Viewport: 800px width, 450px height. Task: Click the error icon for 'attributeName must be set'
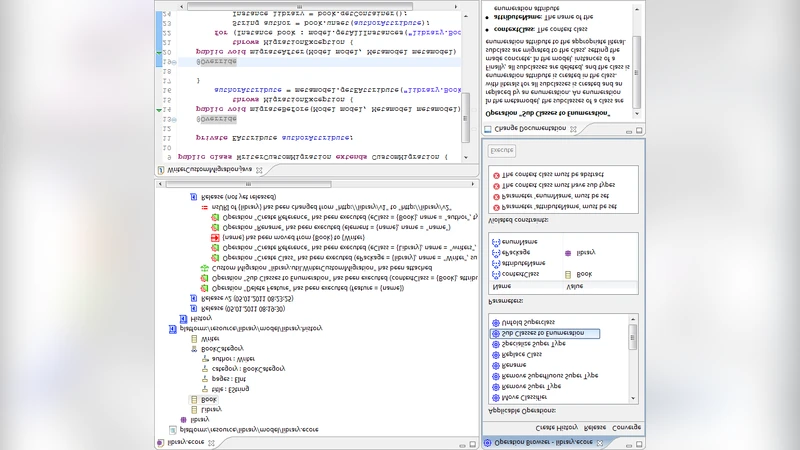[496, 207]
